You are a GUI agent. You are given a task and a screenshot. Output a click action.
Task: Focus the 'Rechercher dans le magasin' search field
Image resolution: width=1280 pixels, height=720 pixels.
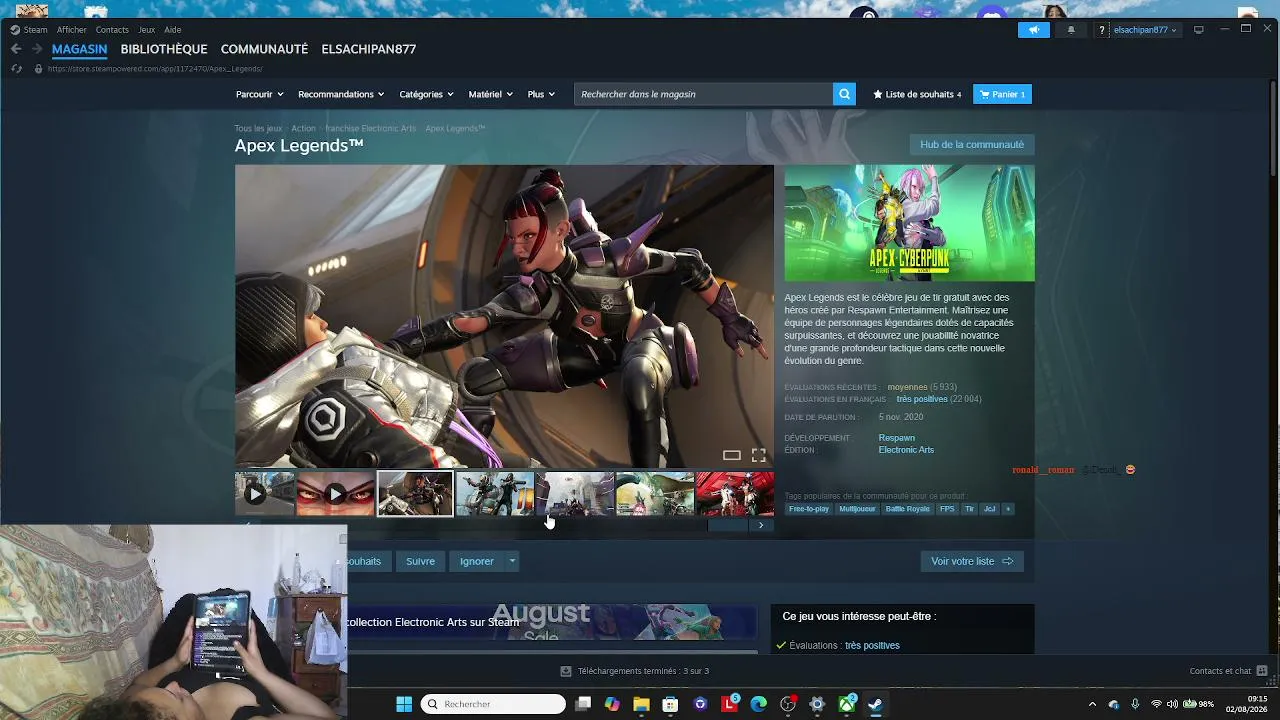pos(704,94)
